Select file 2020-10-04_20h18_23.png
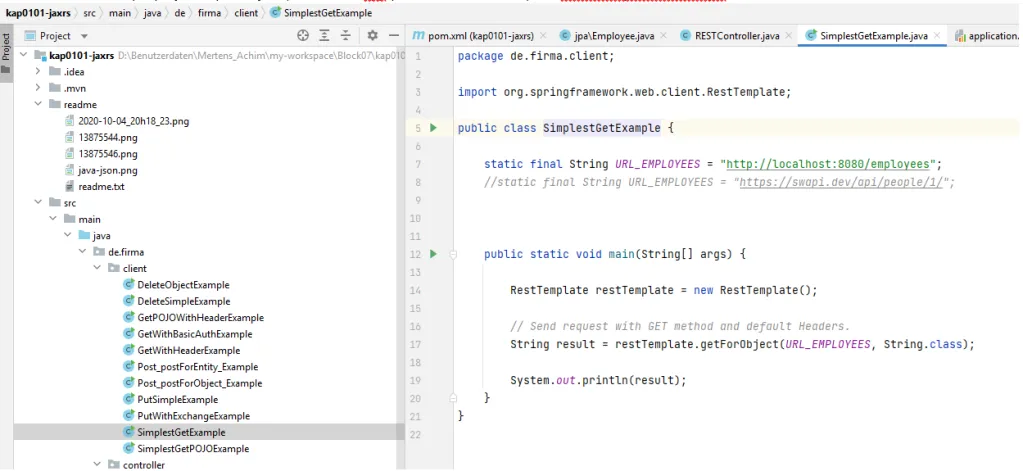 [x=134, y=121]
